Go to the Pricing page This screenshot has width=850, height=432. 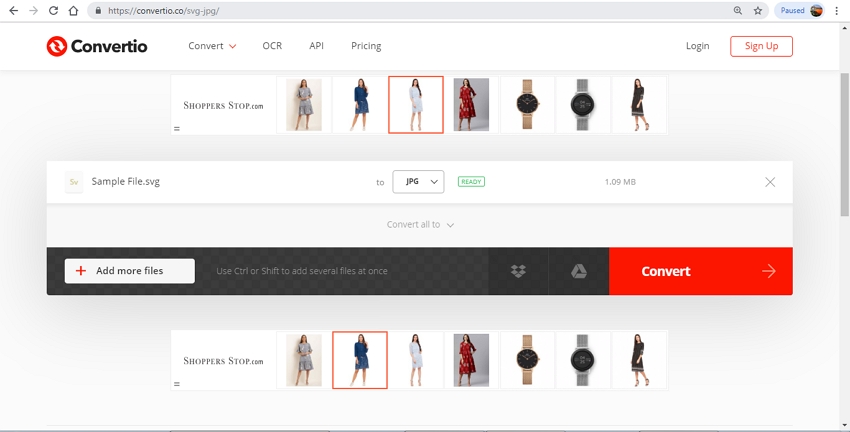[x=366, y=46]
